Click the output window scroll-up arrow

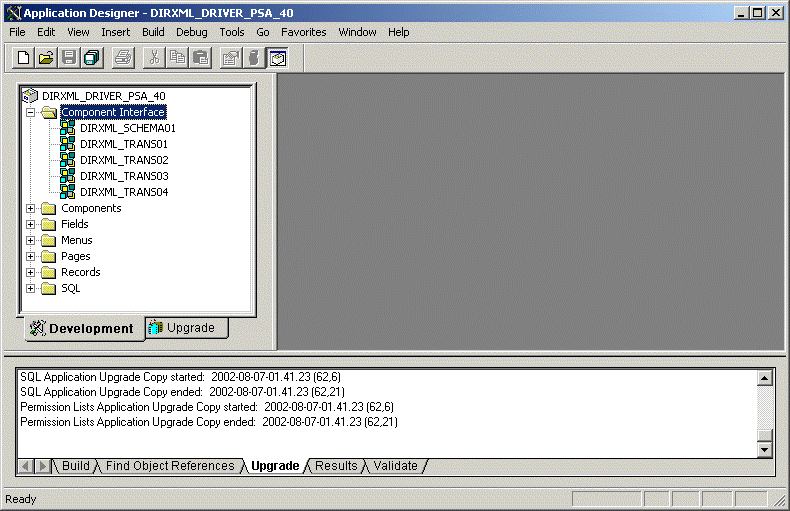pos(765,377)
